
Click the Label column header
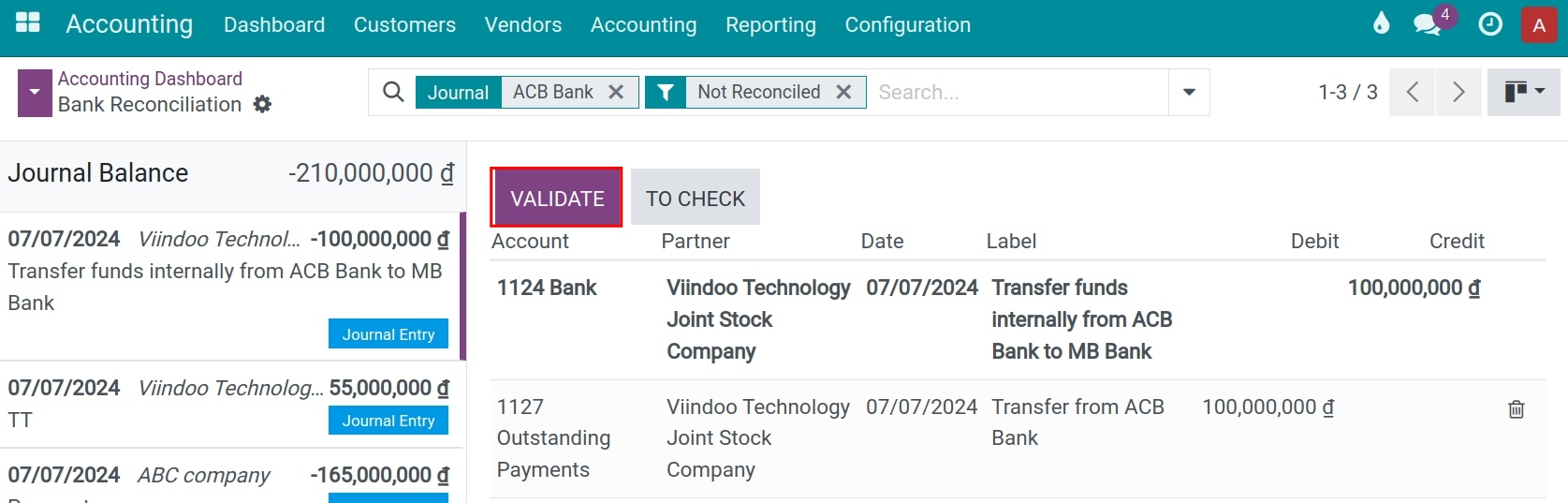[1011, 242]
